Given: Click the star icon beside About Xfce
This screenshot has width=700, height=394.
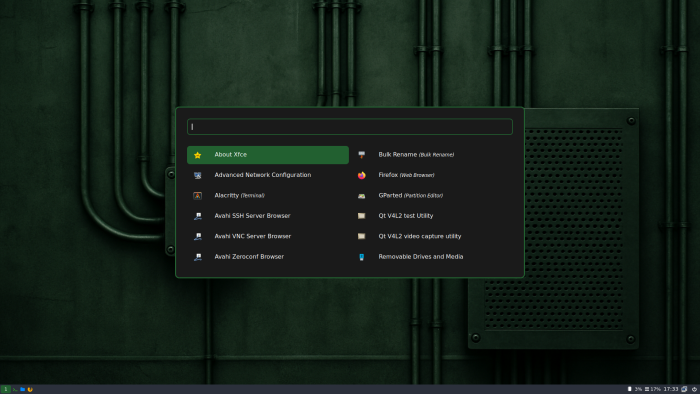Looking at the screenshot, I should coord(197,155).
